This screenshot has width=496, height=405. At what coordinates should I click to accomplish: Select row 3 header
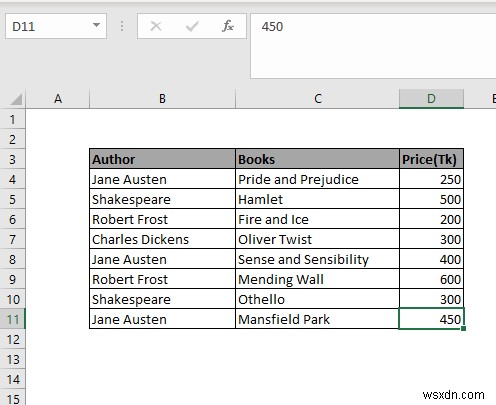[x=13, y=159]
